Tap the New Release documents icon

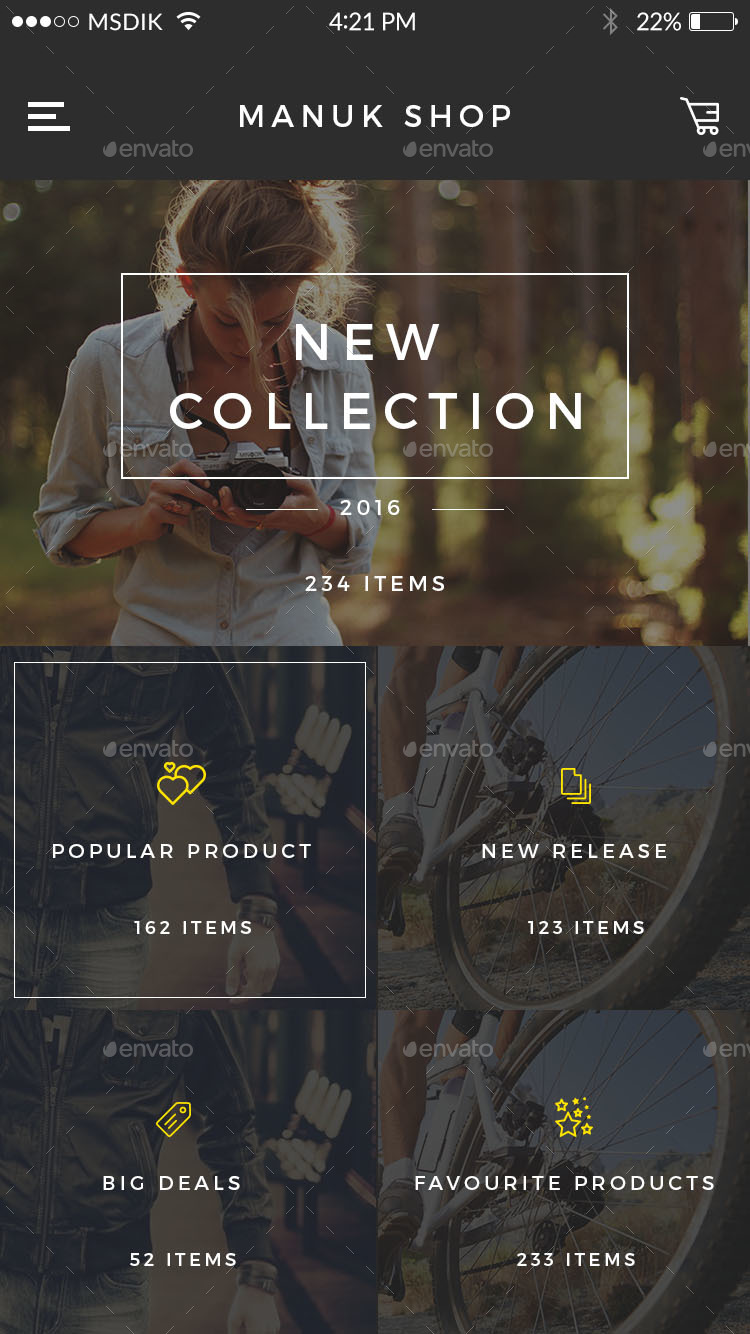coord(576,785)
